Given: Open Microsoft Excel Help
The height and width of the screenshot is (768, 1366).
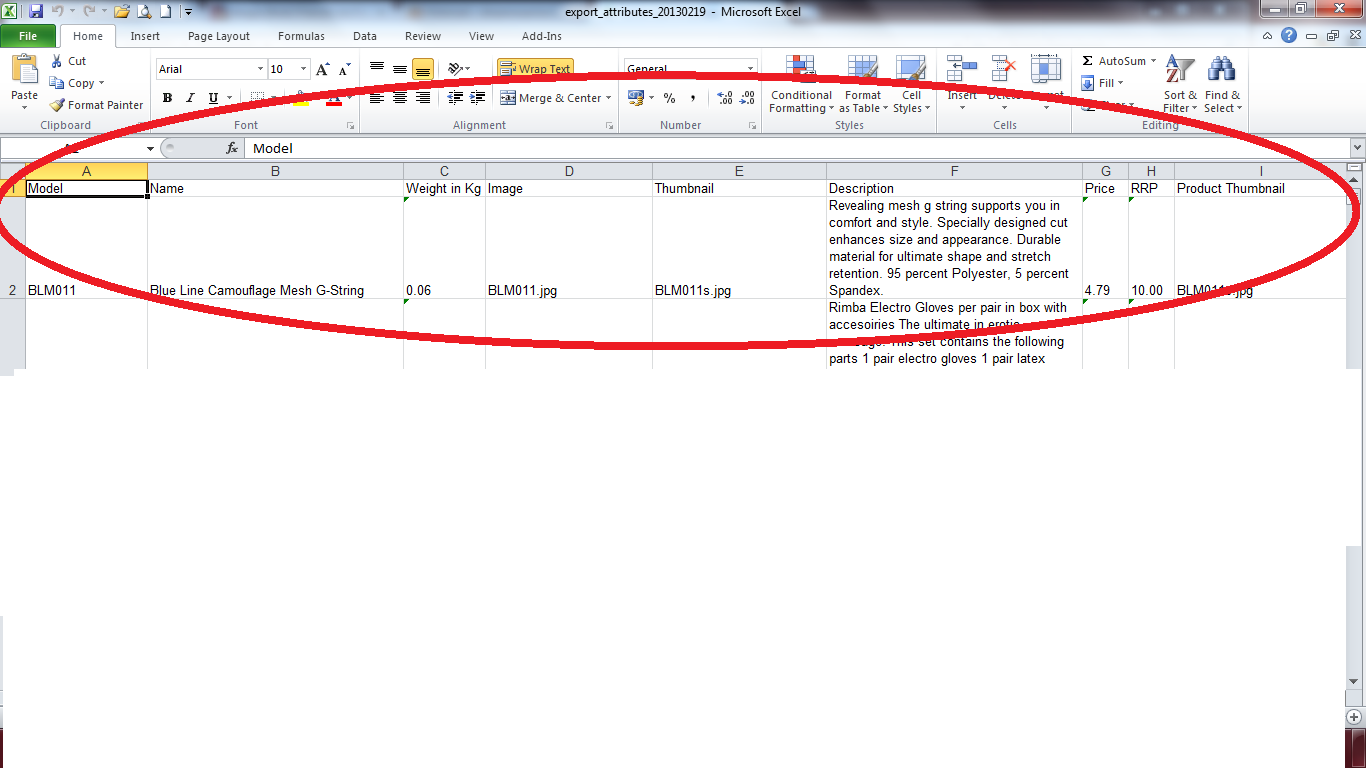Looking at the screenshot, I should click(1289, 36).
